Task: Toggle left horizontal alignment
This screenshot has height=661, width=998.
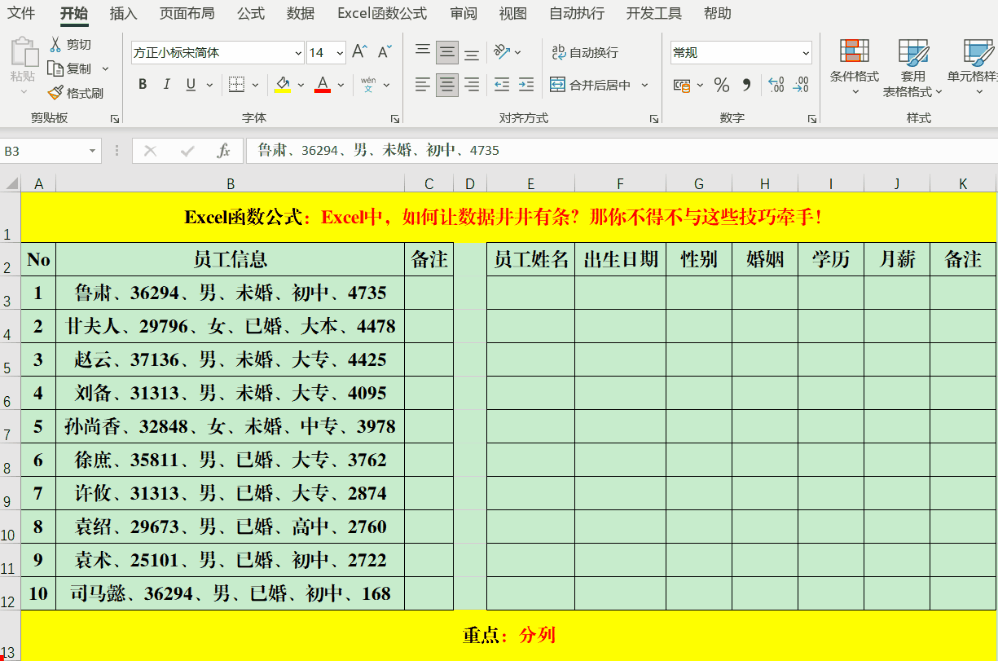Action: click(423, 85)
